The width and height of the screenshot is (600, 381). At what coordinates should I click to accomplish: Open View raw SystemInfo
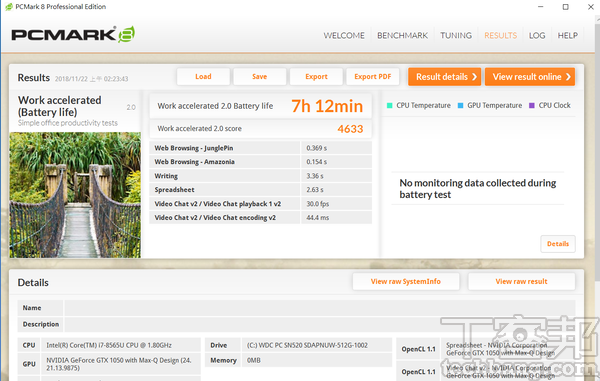click(406, 282)
